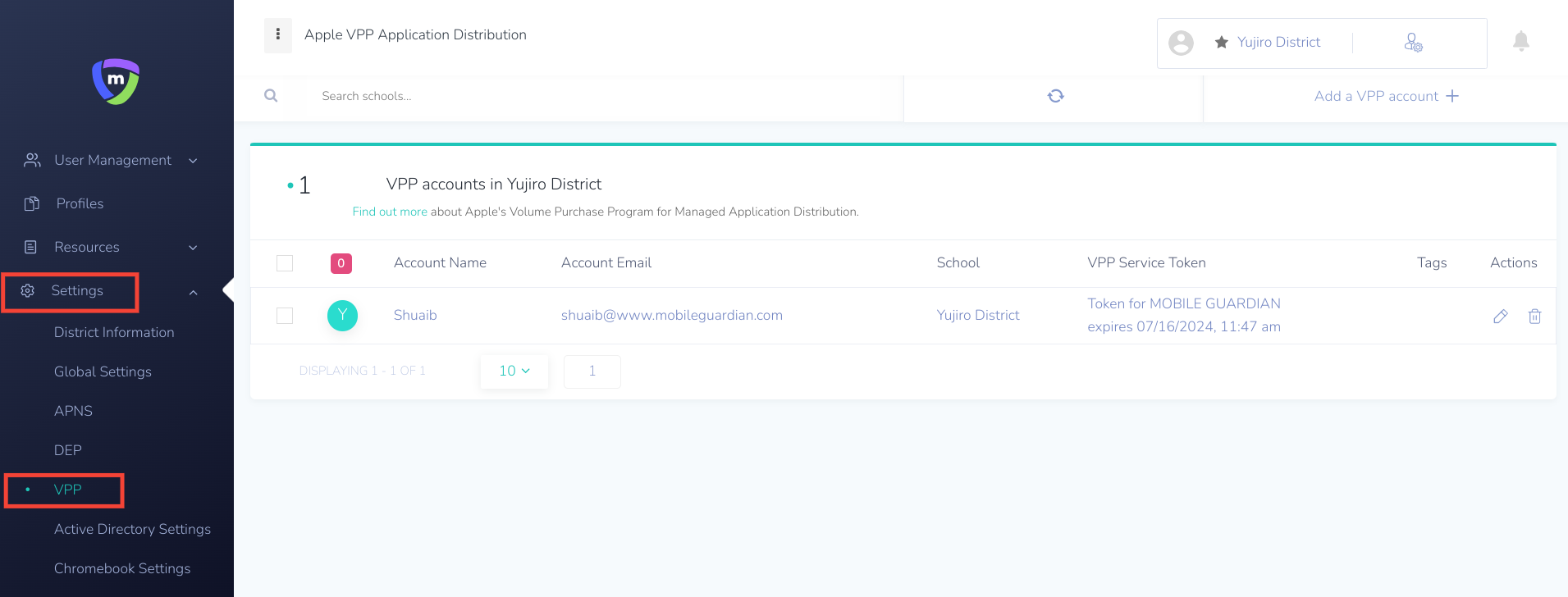Follow the Find out more link

(390, 212)
